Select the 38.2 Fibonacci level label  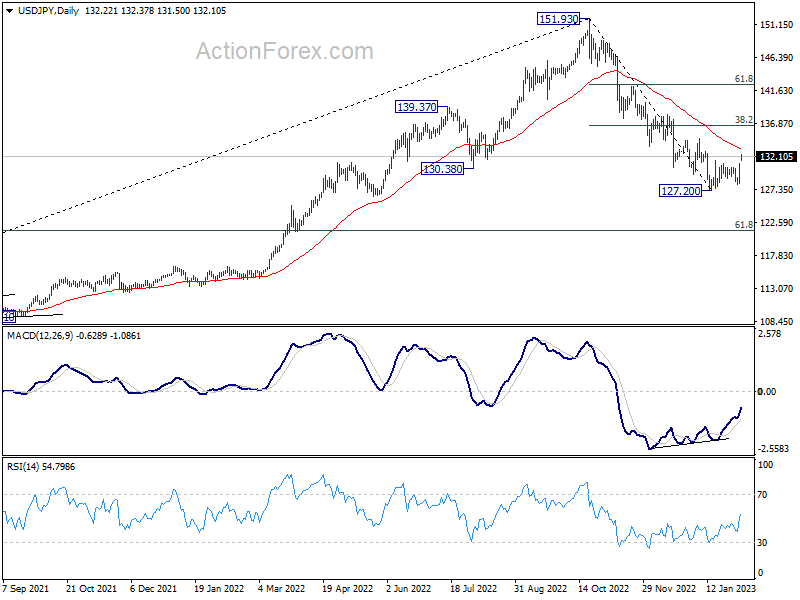click(x=743, y=120)
